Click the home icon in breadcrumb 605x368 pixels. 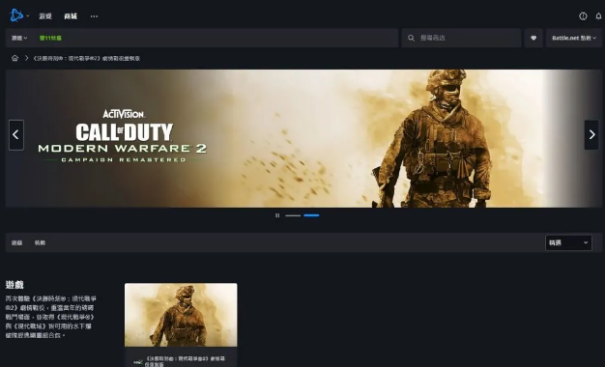tap(15, 58)
